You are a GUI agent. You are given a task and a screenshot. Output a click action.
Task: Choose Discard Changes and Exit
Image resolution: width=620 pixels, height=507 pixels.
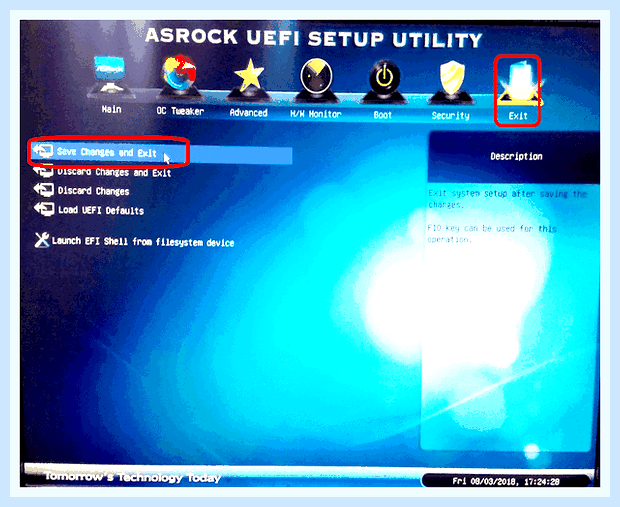[x=114, y=172]
